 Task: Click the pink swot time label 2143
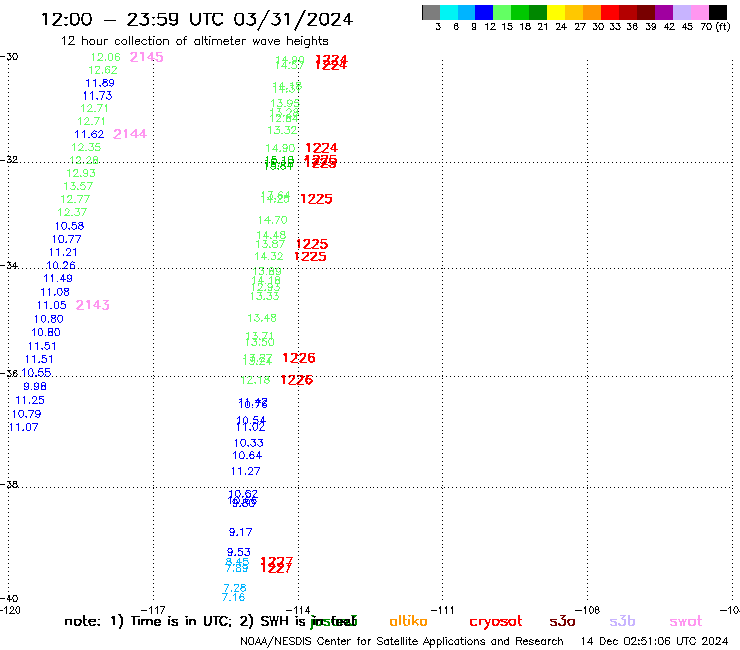(92, 305)
